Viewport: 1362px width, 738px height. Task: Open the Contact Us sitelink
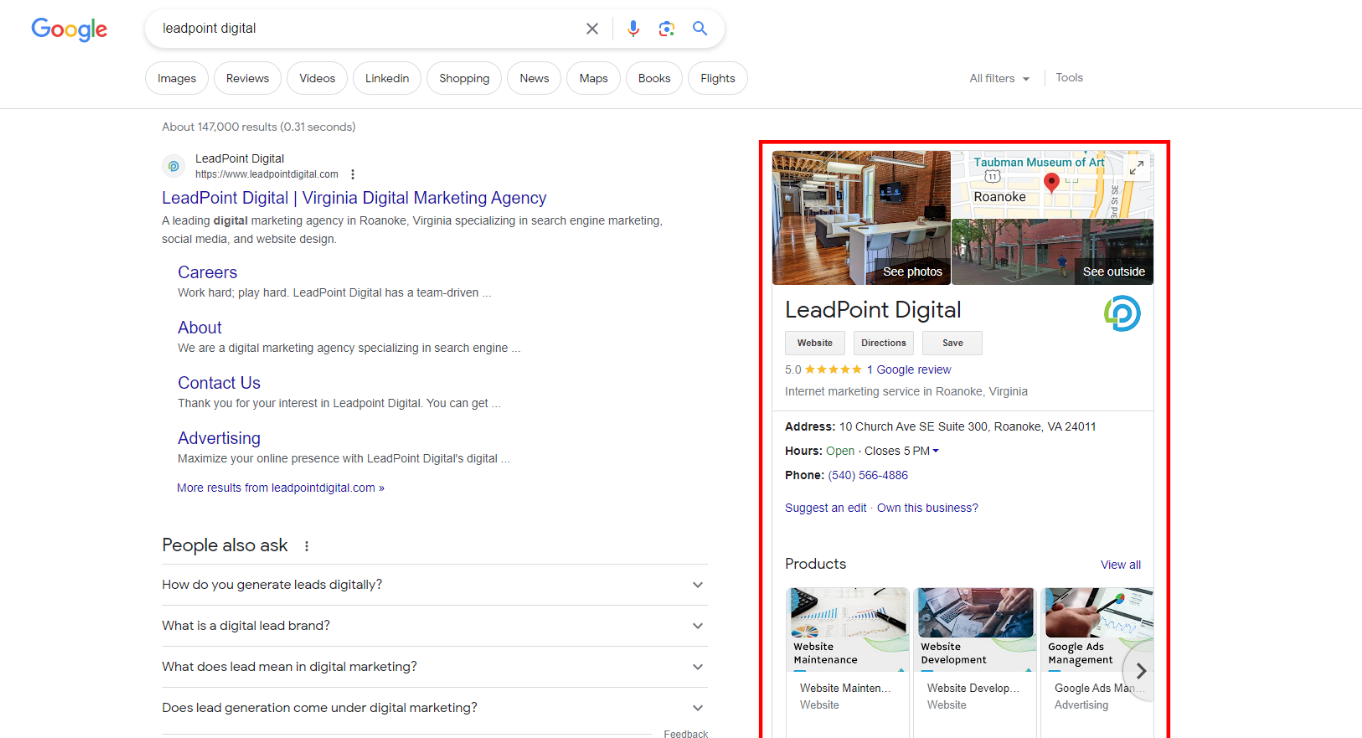point(219,383)
